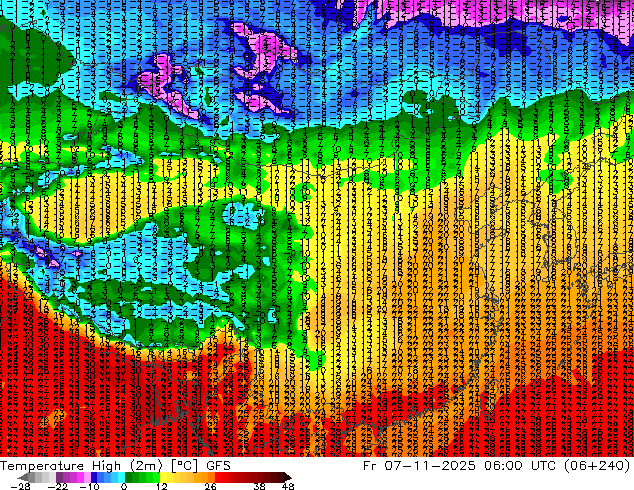Click the -10 legend label

[x=89, y=486]
